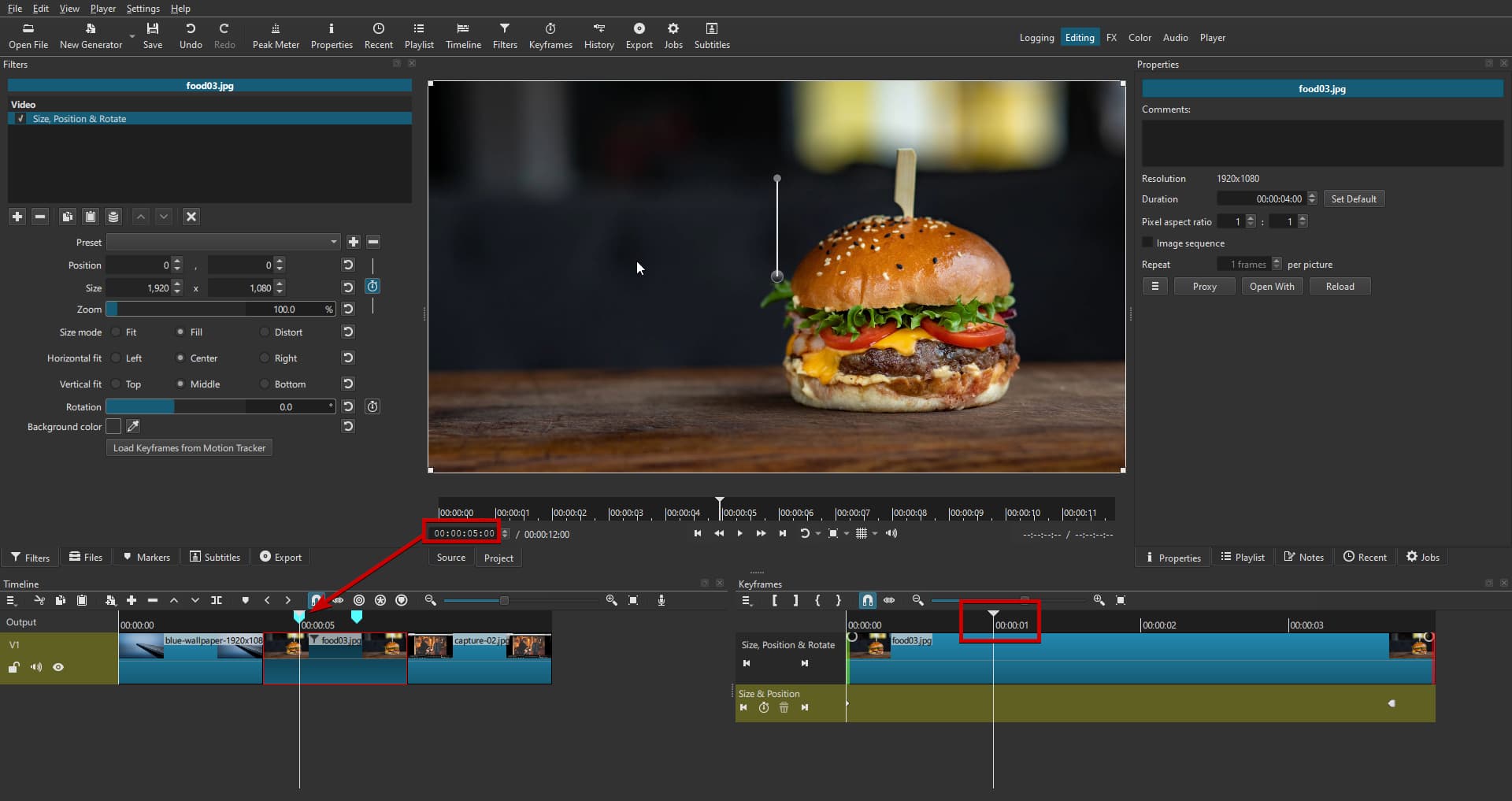Pick background color with eyedropper
Viewport: 1512px width, 801px height.
134,426
